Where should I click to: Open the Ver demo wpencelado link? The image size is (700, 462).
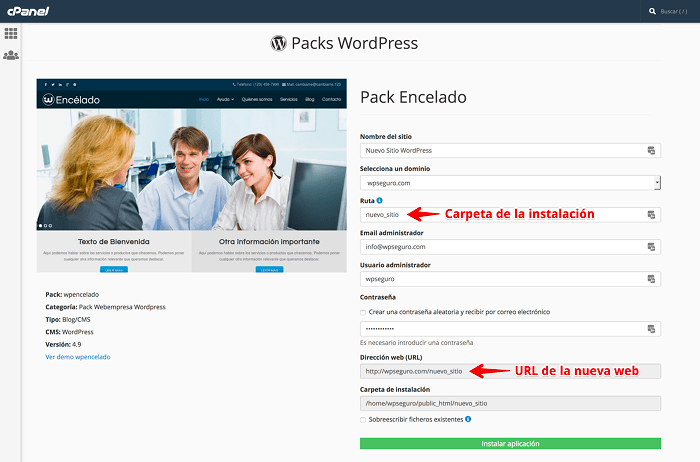point(78,357)
